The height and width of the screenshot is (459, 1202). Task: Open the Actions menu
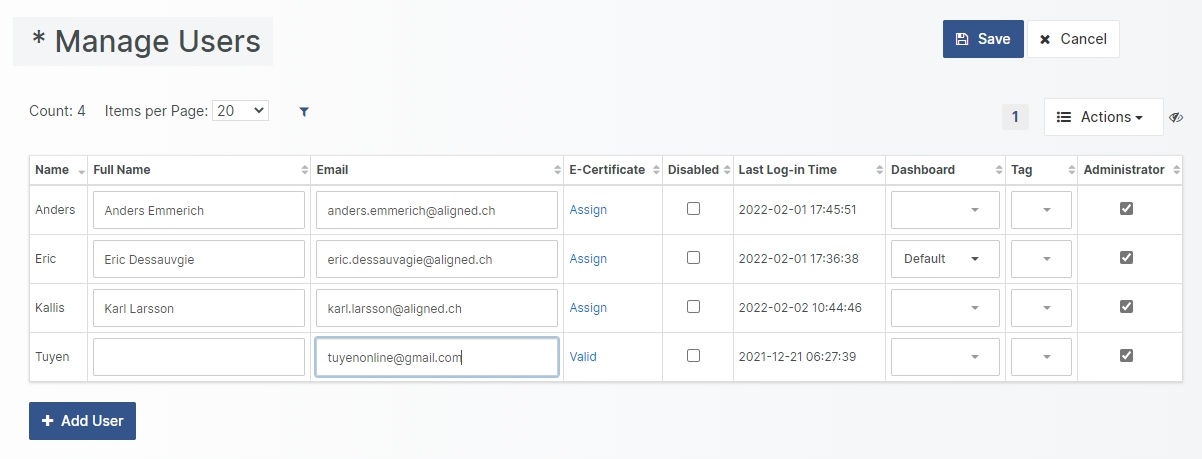tap(1103, 117)
